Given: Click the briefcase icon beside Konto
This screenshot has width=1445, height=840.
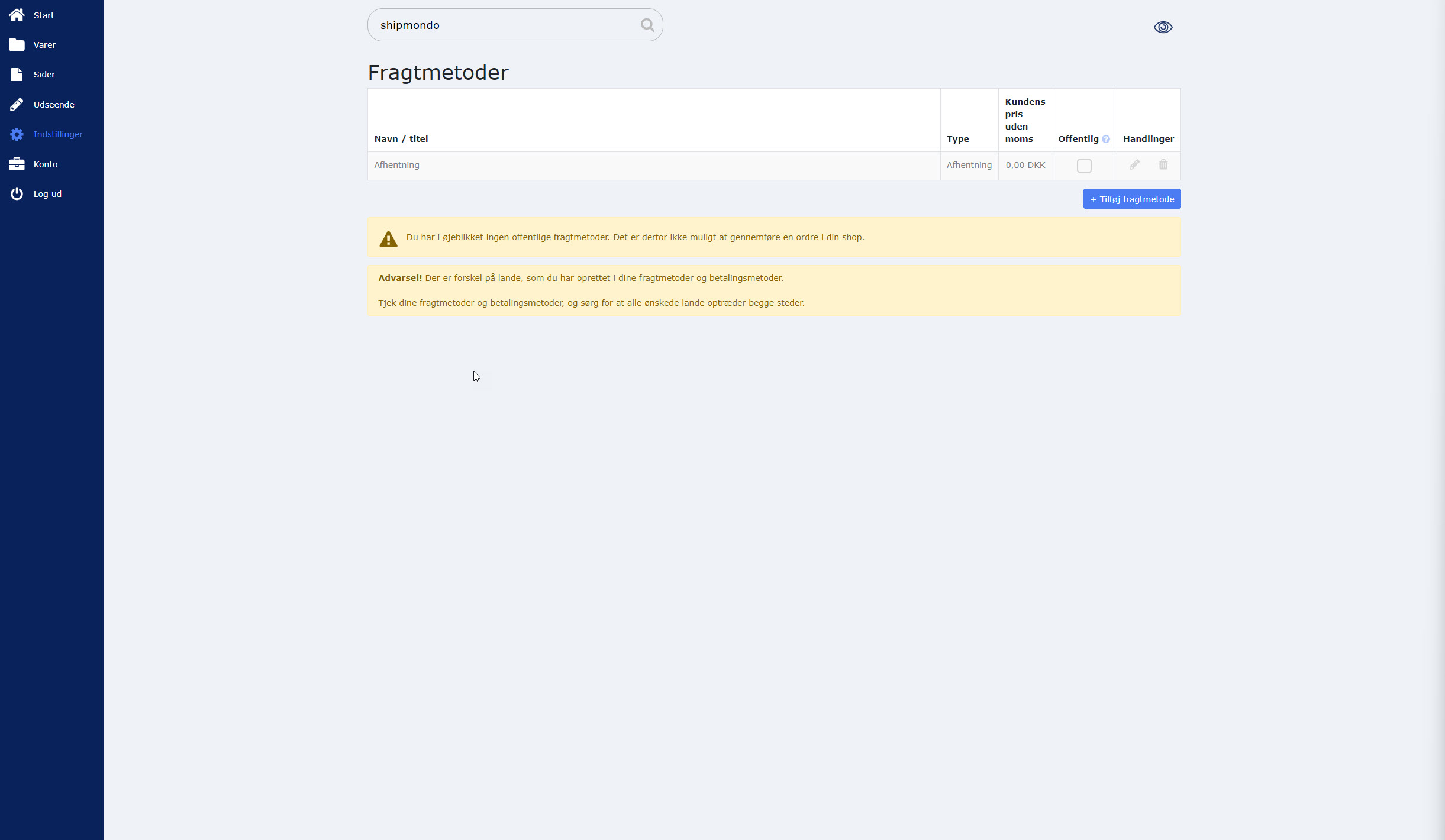Looking at the screenshot, I should [x=17, y=164].
